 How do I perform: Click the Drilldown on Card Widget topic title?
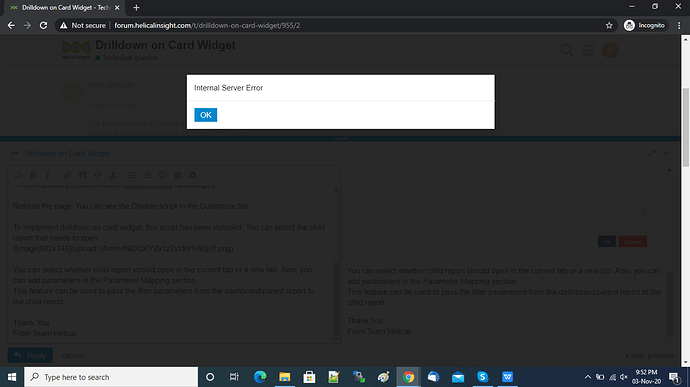click(165, 45)
